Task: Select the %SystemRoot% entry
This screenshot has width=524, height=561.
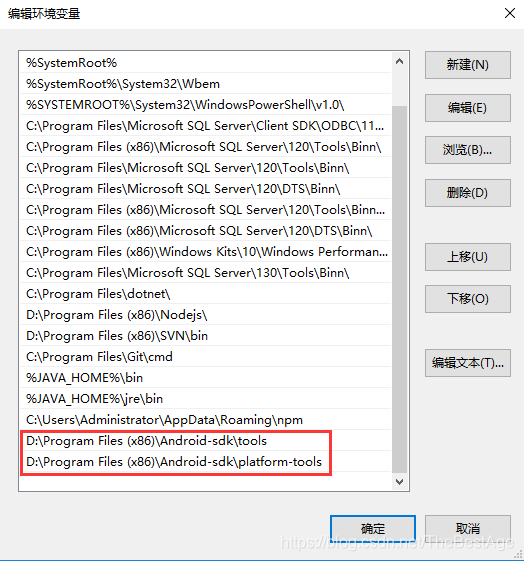Action: [x=206, y=63]
